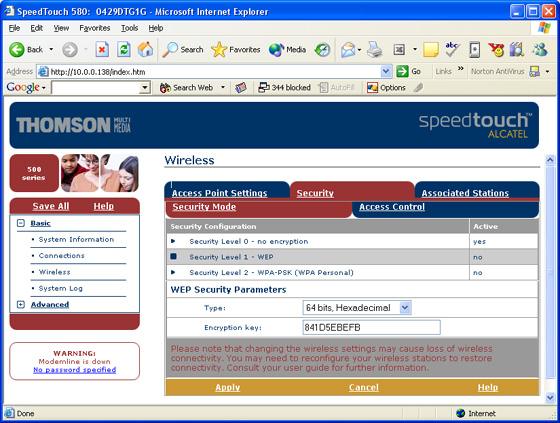This screenshot has width=560, height=423.
Task: Click Save All in sidebar
Action: click(51, 206)
